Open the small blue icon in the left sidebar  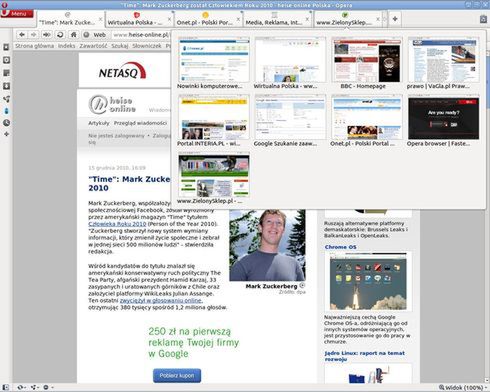6,111
